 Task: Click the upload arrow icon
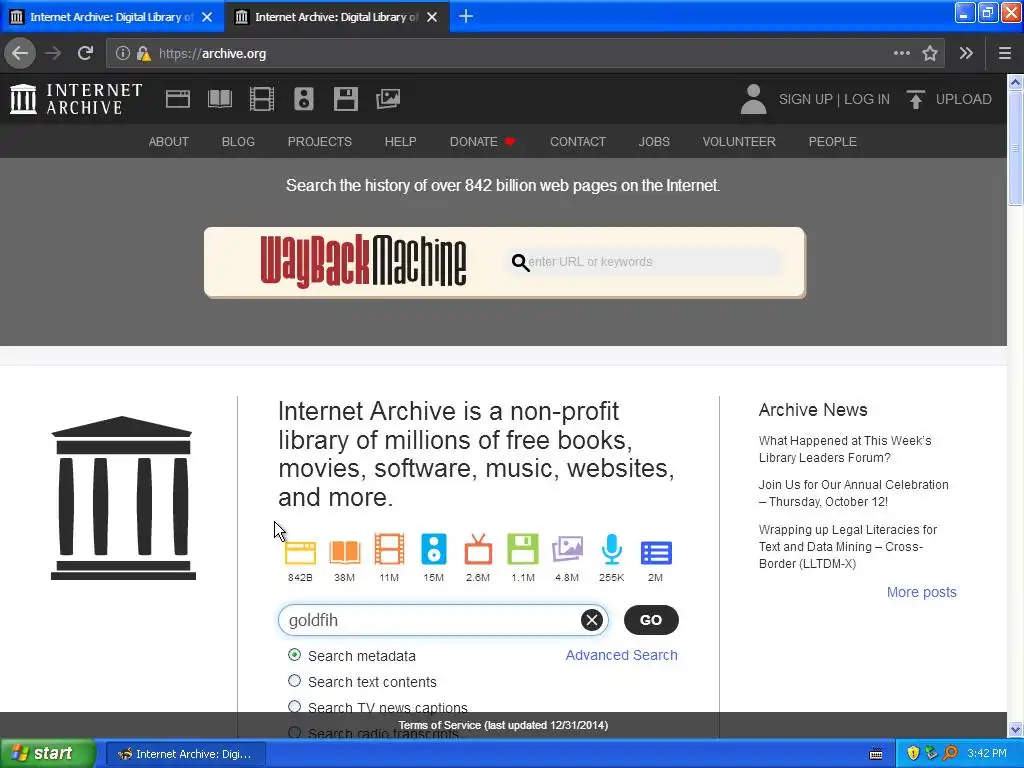point(916,99)
